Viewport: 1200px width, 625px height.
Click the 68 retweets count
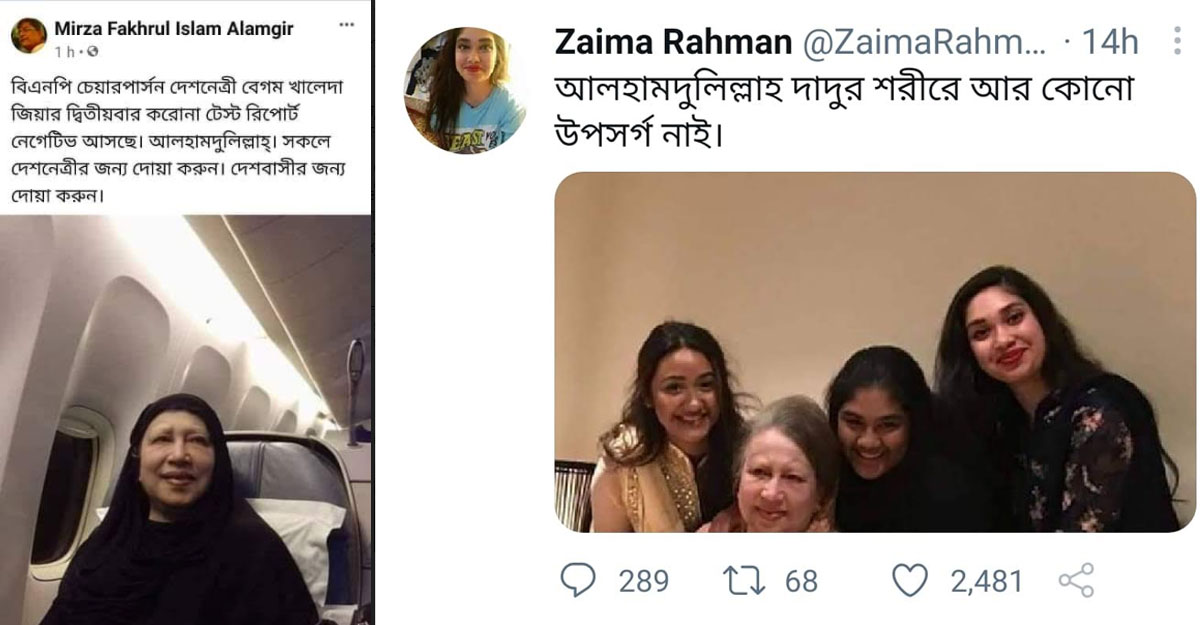pos(801,580)
